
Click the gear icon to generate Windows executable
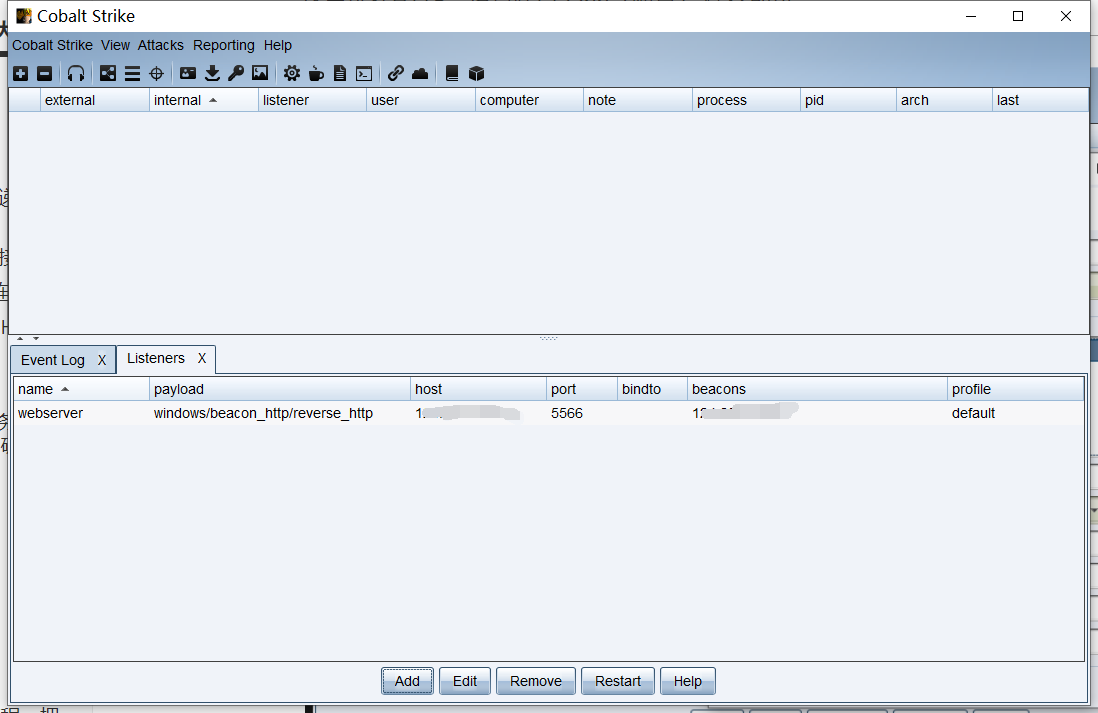coord(292,73)
